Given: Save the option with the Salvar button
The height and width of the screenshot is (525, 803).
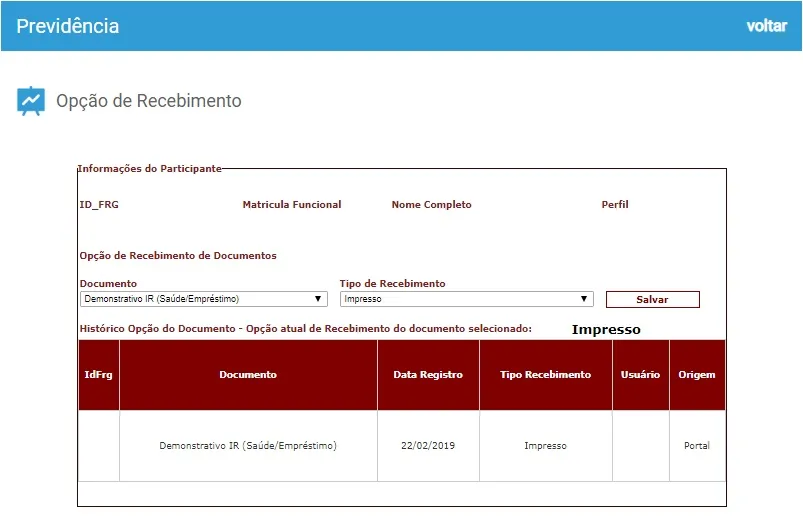Looking at the screenshot, I should click(x=652, y=300).
